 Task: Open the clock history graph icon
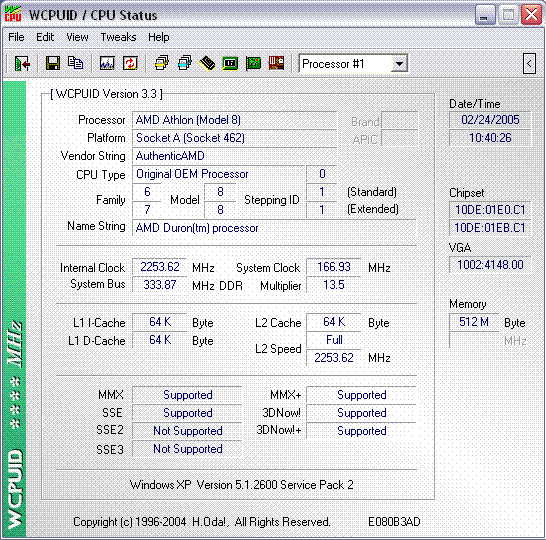click(107, 64)
